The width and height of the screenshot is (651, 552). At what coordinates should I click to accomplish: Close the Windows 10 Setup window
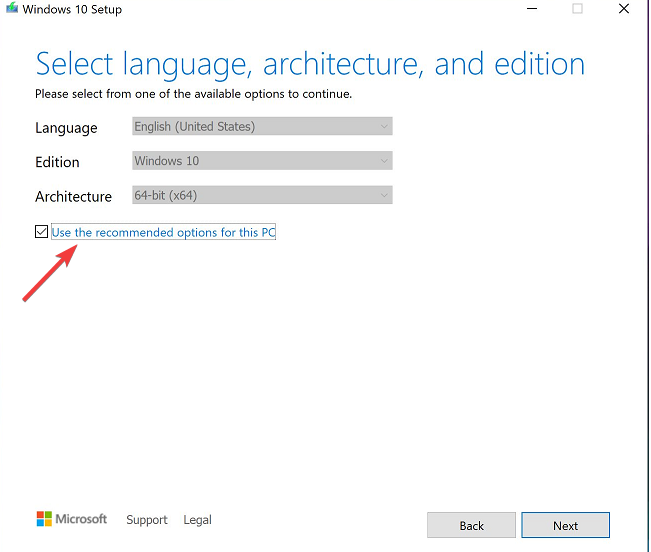[x=624, y=8]
